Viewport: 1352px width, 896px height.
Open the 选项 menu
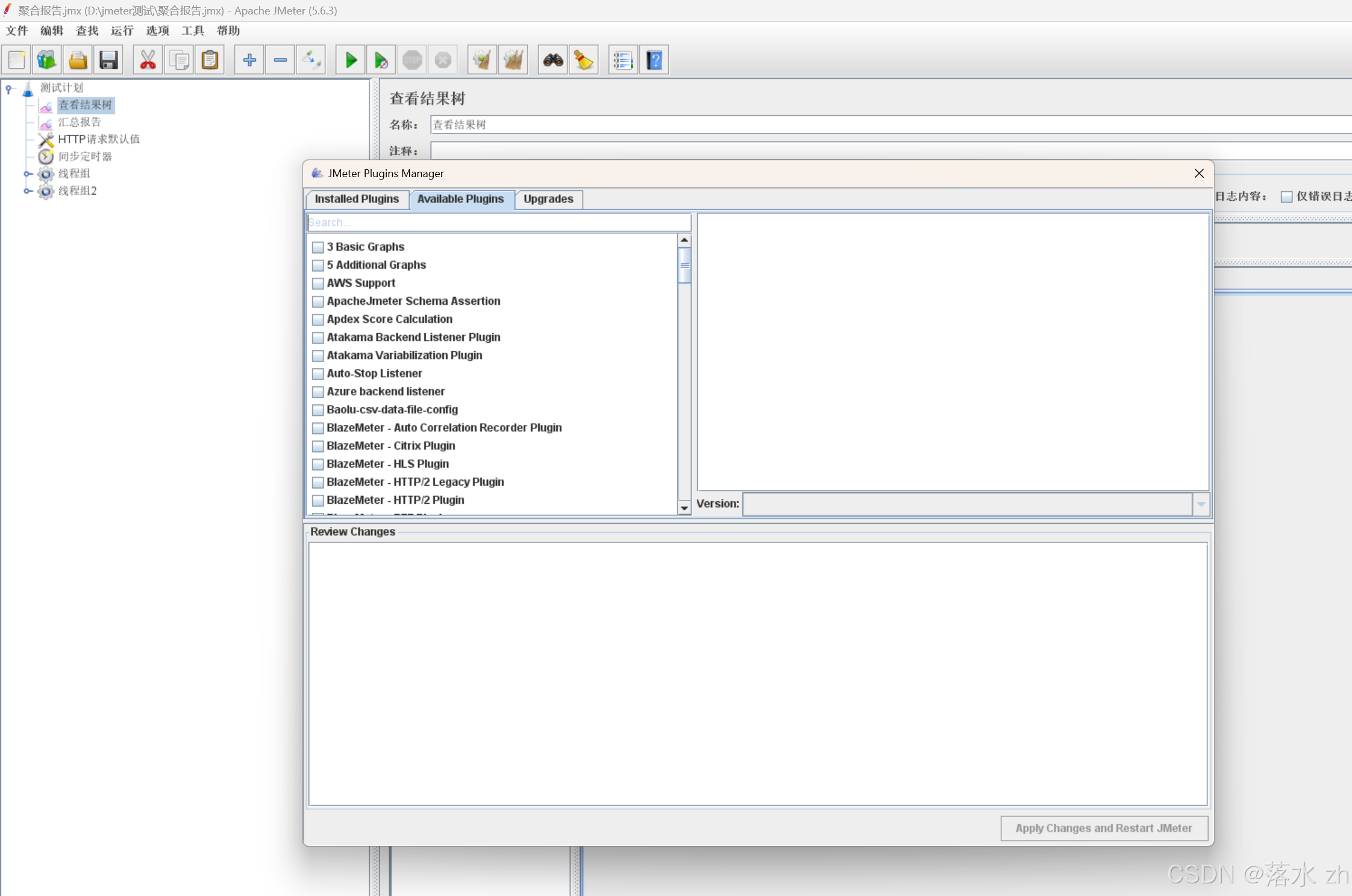click(x=158, y=31)
